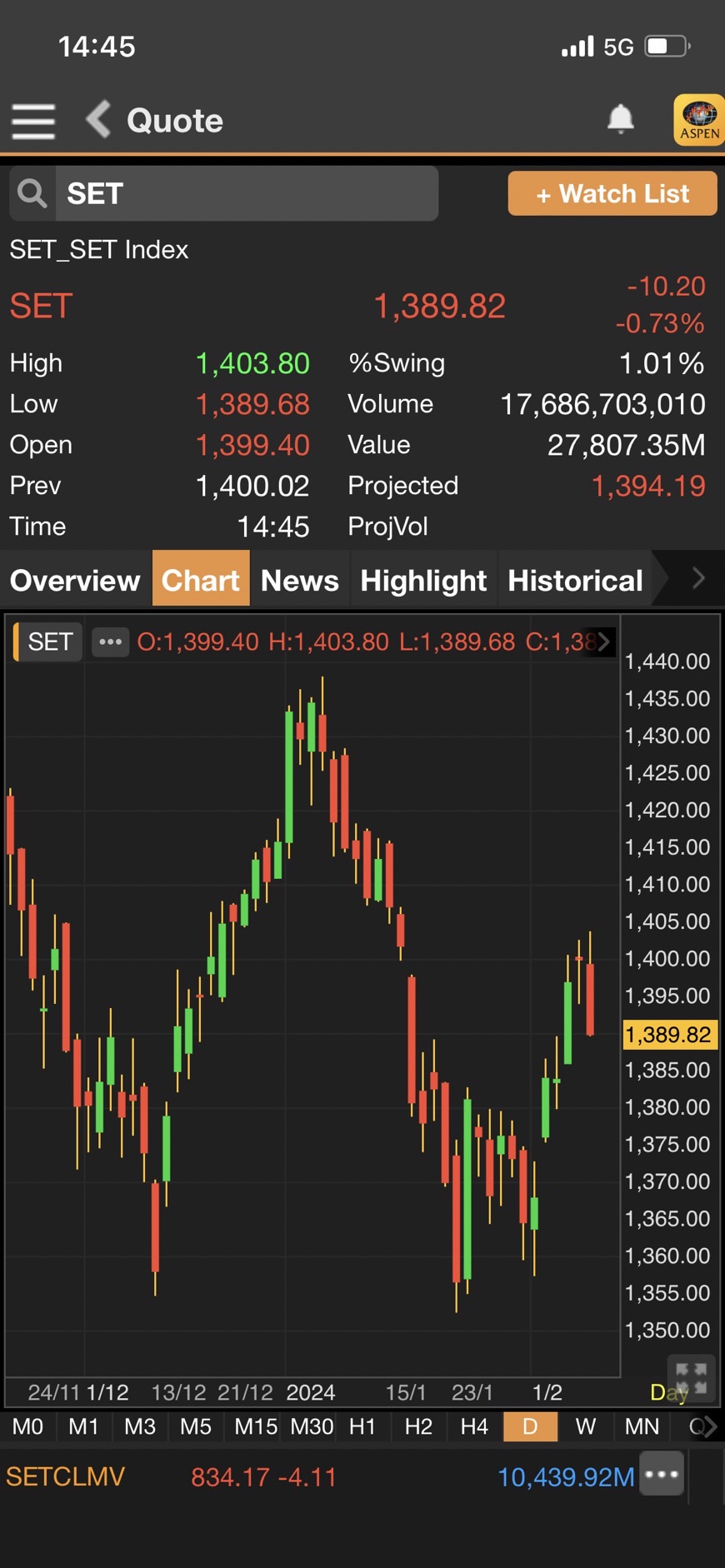The image size is (725, 1568).
Task: Open the notifications bell
Action: point(620,120)
